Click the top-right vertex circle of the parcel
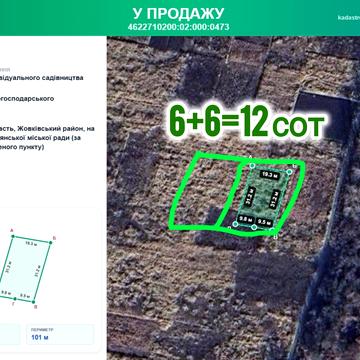Screen dimensions: 360x360 (289, 172)
